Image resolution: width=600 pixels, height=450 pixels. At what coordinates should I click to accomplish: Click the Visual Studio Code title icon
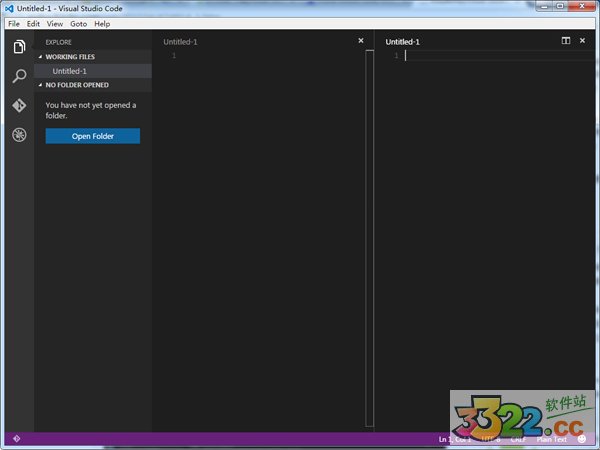(9, 8)
